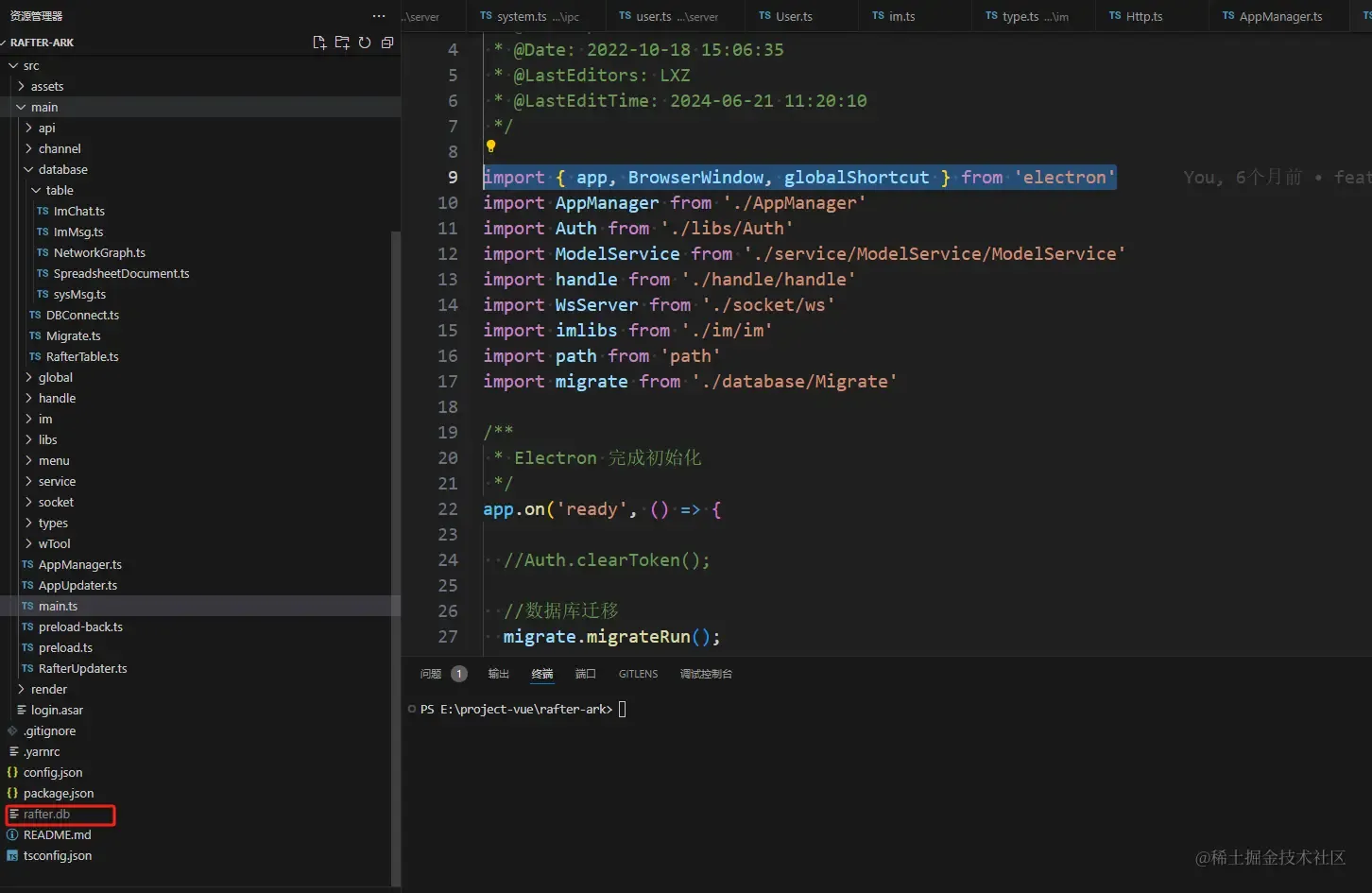Click the New Folder icon in explorer header
Image resolution: width=1372 pixels, height=893 pixels.
coord(342,43)
